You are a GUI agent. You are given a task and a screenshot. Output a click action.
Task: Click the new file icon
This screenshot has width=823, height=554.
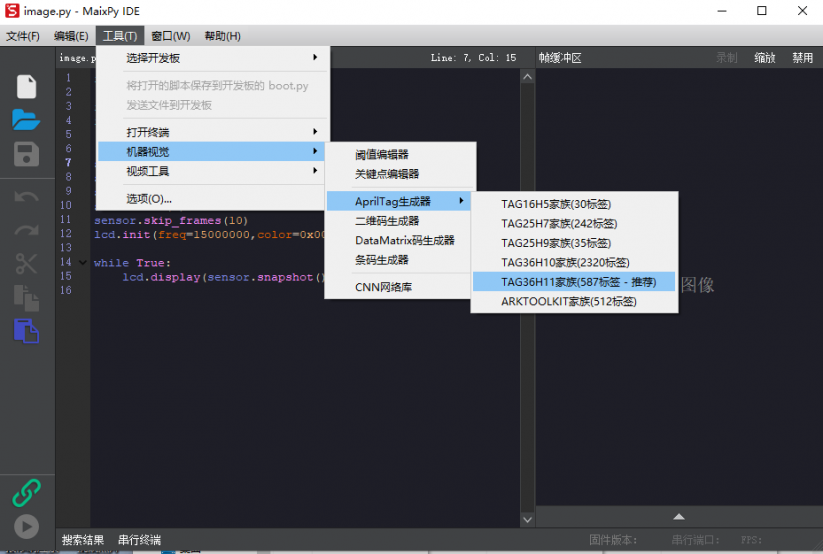tap(26, 87)
